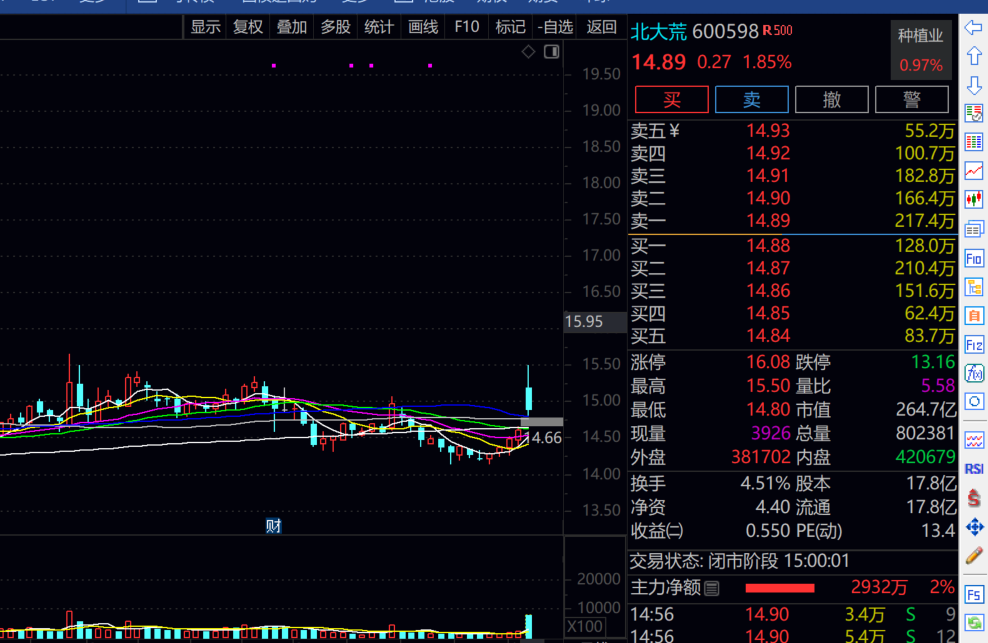Click the 卖五 ¥ label in the order book
Viewport: 988px width, 643px height.
(655, 131)
